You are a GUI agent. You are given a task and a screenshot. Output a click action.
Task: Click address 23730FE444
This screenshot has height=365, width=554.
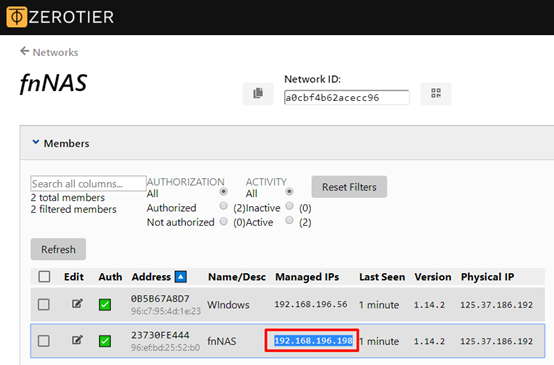[x=160, y=335]
